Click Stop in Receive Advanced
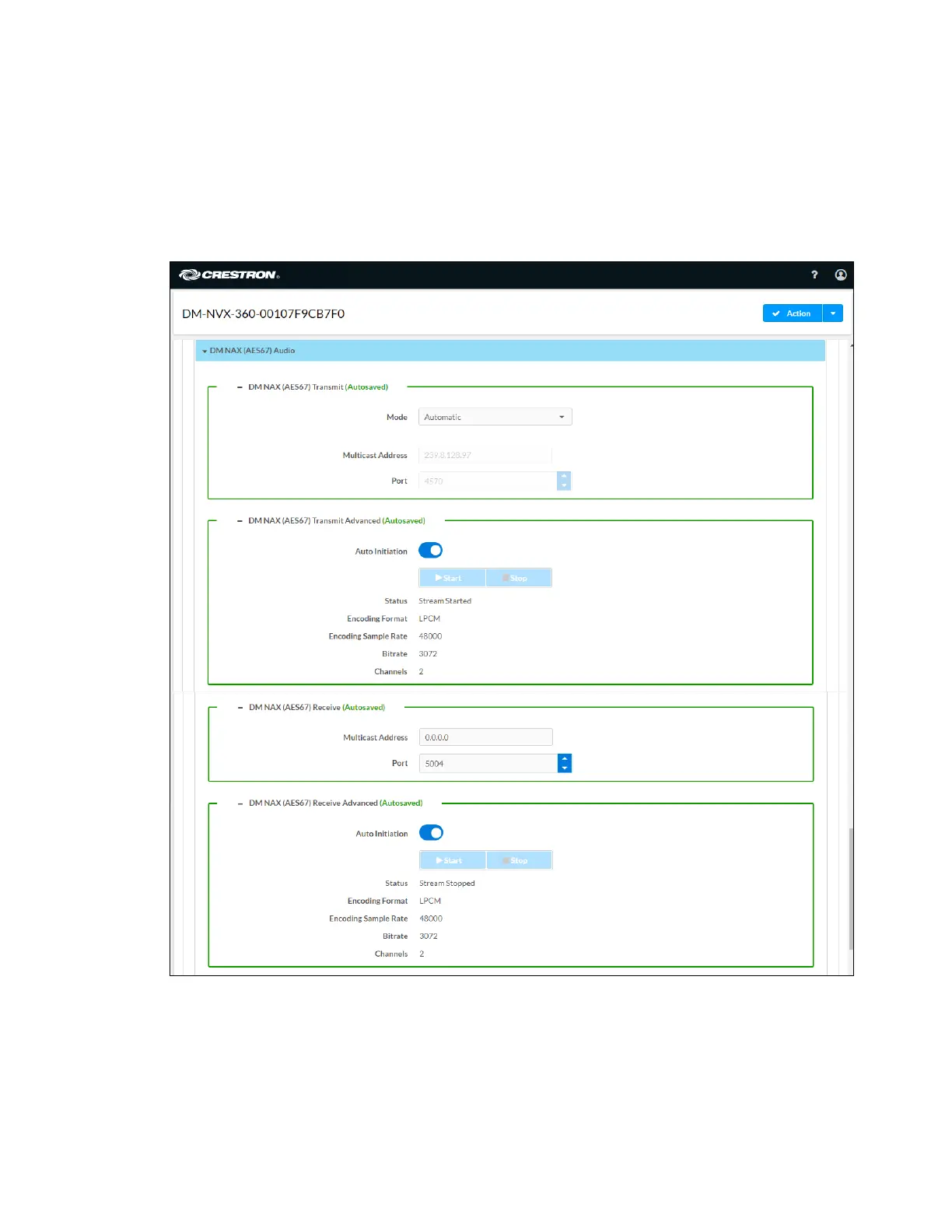Viewport: 952px width, 1232px height. [x=520, y=860]
